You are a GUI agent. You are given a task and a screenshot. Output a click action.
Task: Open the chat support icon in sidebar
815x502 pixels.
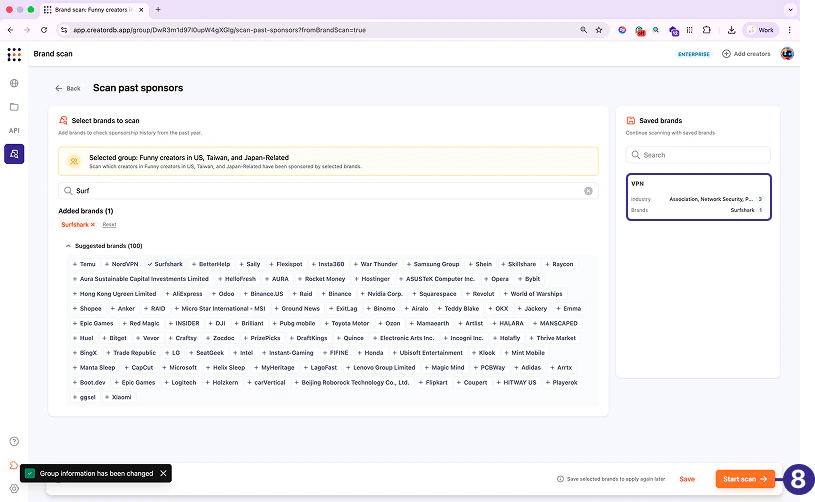pos(14,465)
